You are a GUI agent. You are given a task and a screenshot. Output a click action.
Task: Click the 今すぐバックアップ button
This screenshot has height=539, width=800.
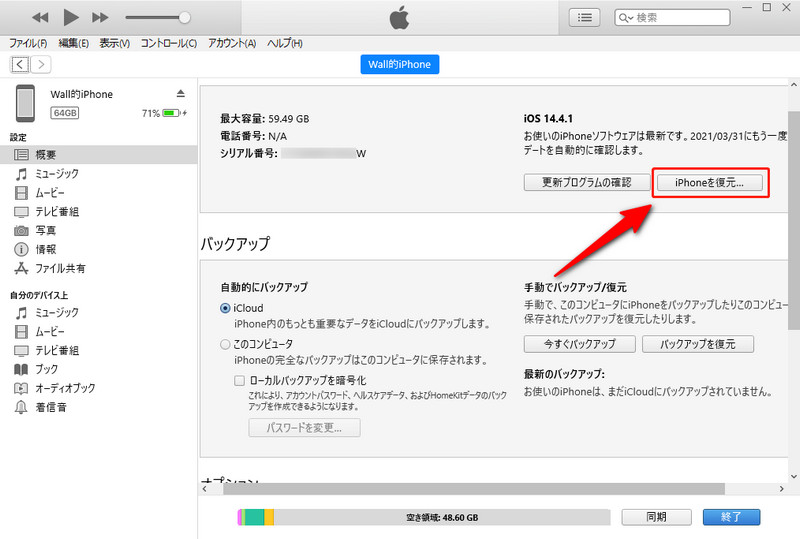(x=580, y=344)
